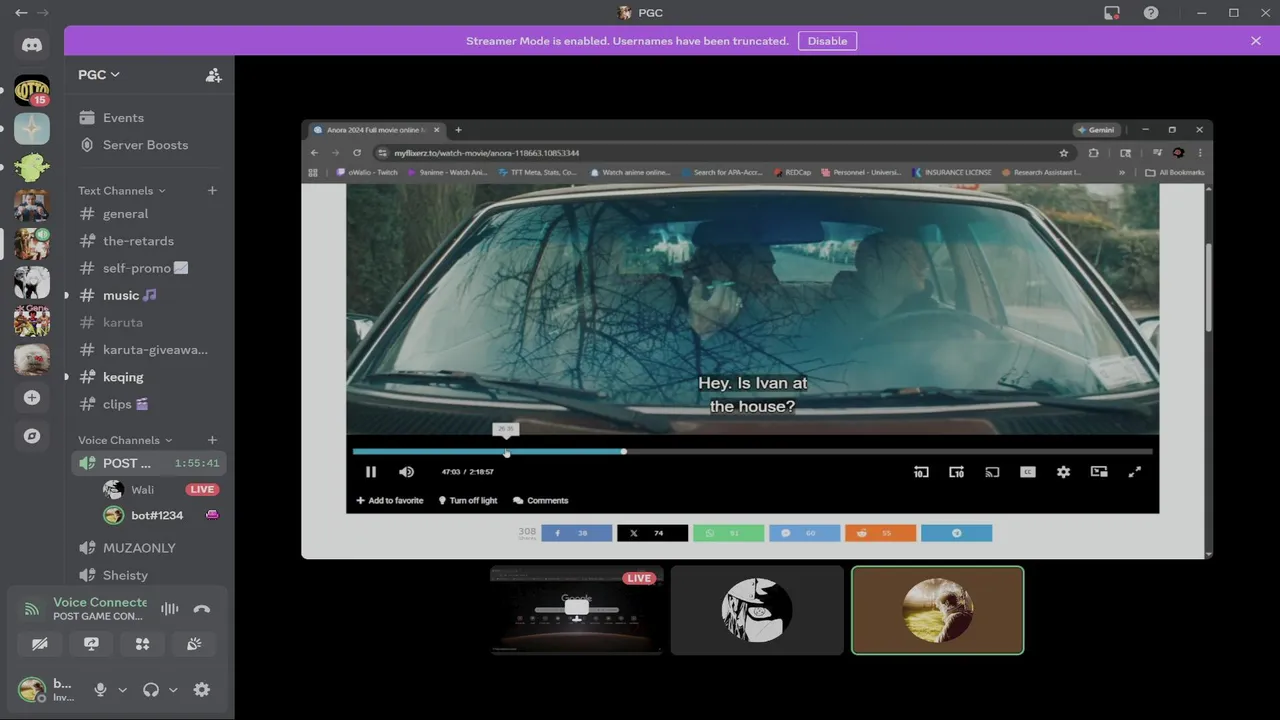
Task: Open video player settings gear
Action: 1063,472
